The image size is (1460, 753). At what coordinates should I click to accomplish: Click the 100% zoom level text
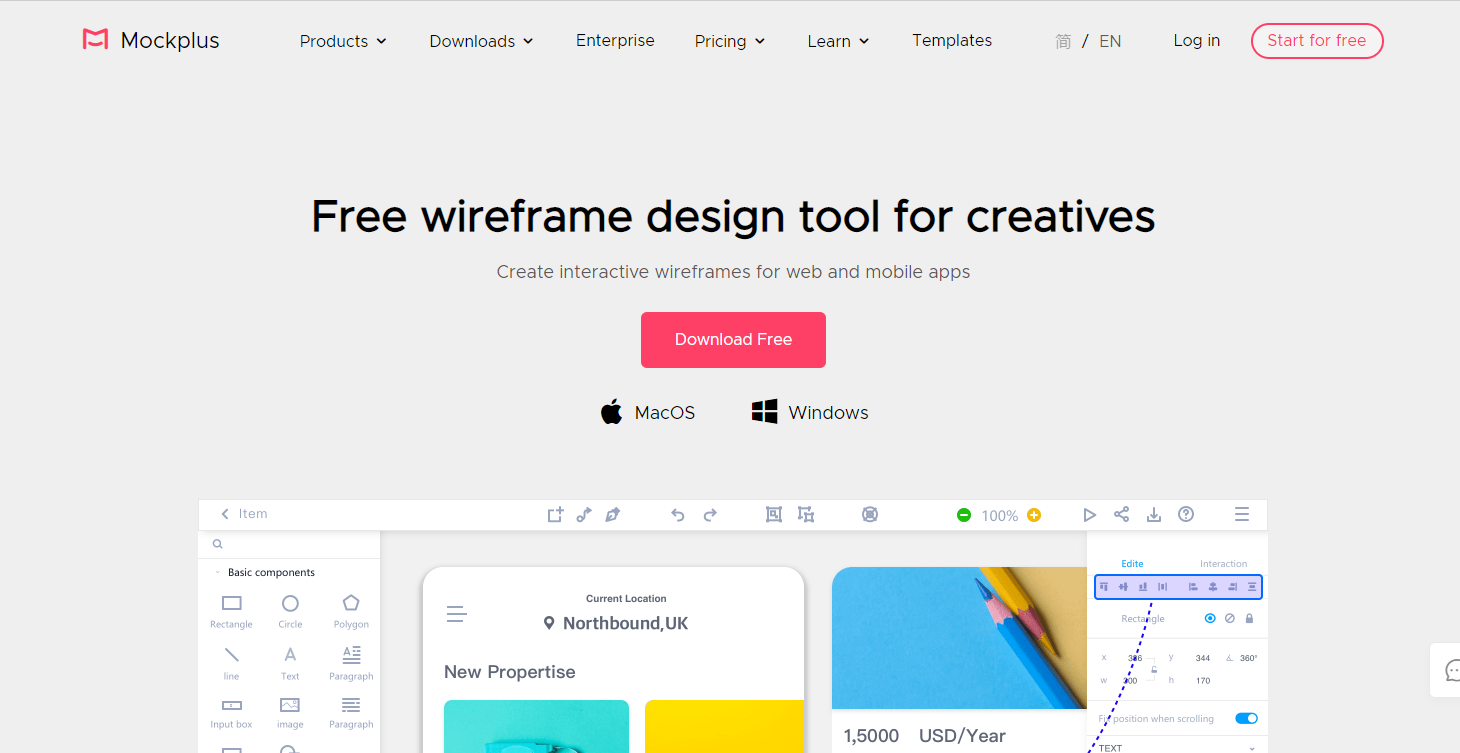pyautogui.click(x=1000, y=516)
